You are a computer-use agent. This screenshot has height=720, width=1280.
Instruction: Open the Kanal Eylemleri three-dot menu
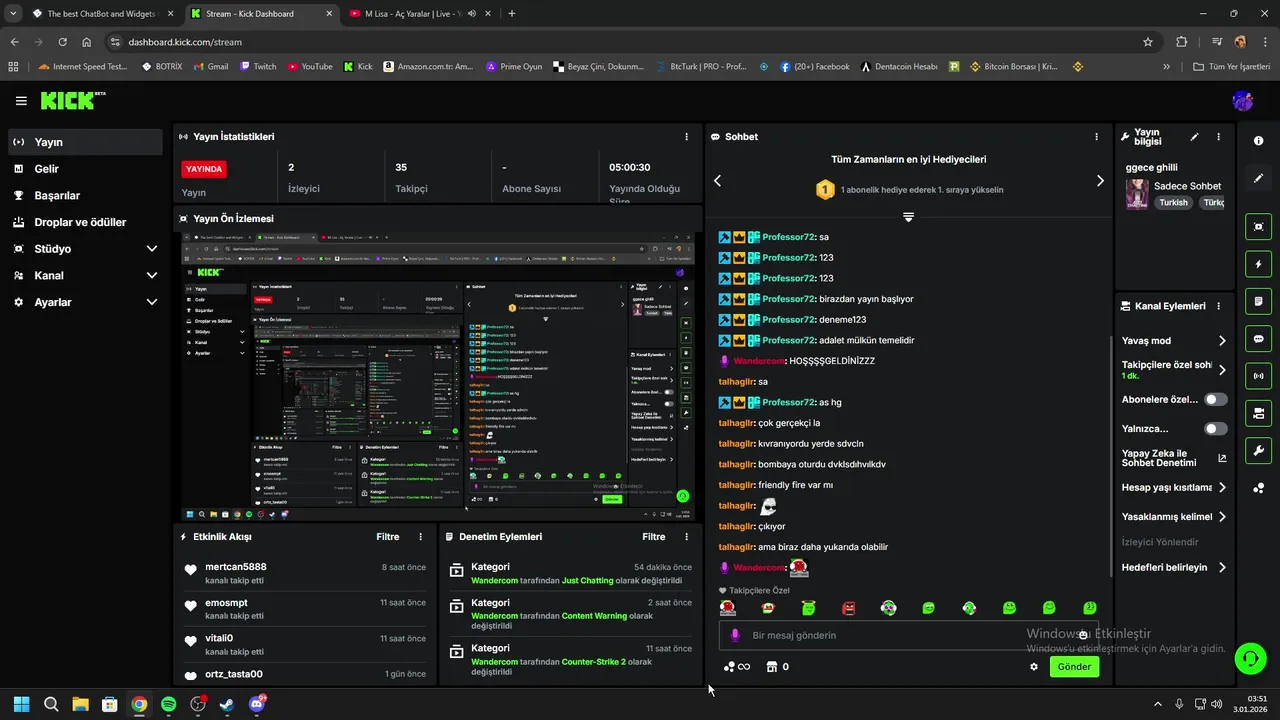point(1218,306)
